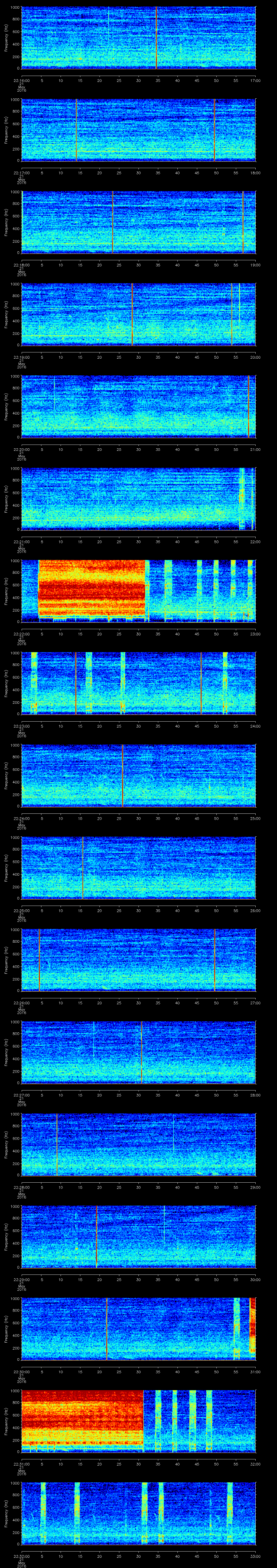Click the 22:19:00 start time label

(22, 357)
